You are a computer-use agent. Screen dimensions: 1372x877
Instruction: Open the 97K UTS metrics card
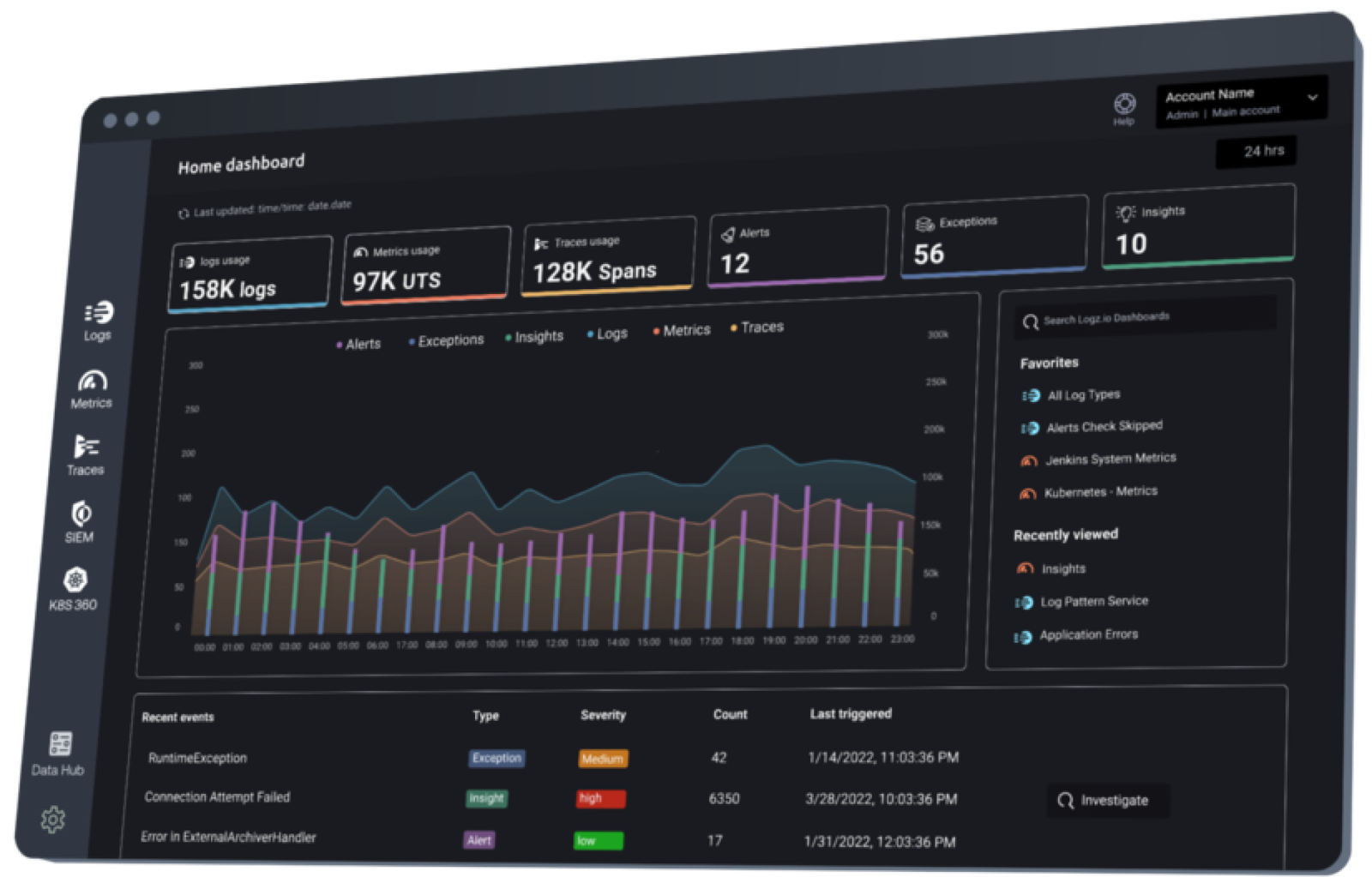[425, 265]
